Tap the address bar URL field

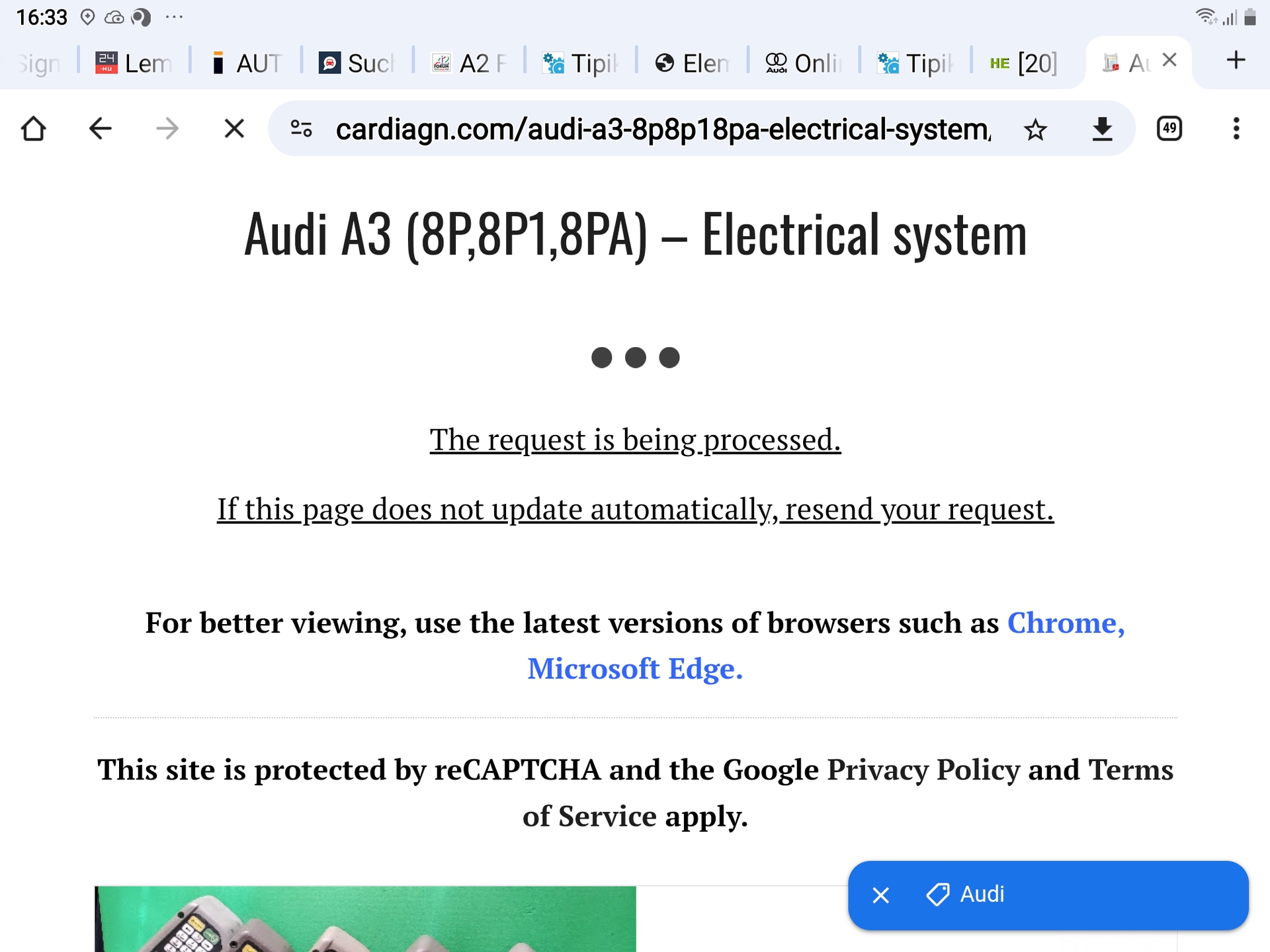[661, 130]
